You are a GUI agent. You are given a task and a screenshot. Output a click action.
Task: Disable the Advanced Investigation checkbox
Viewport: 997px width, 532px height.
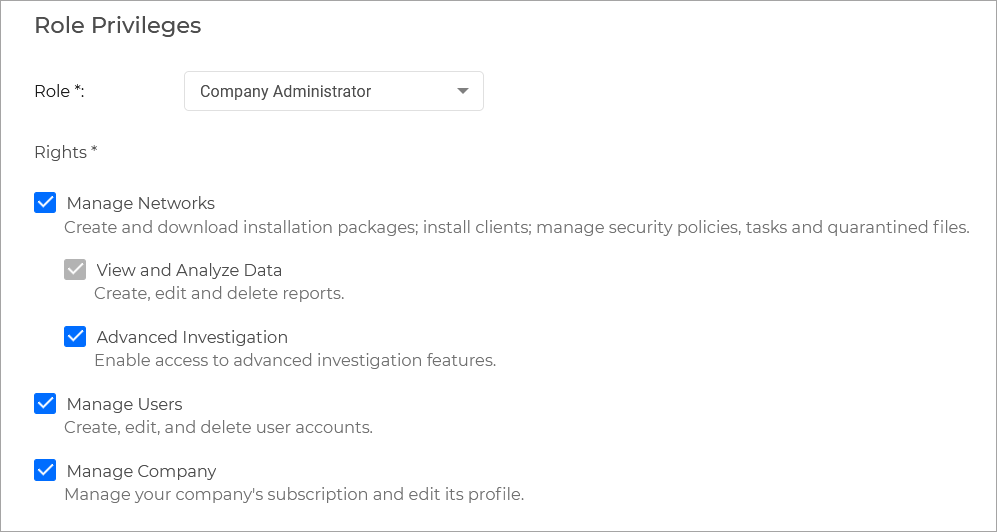click(75, 337)
